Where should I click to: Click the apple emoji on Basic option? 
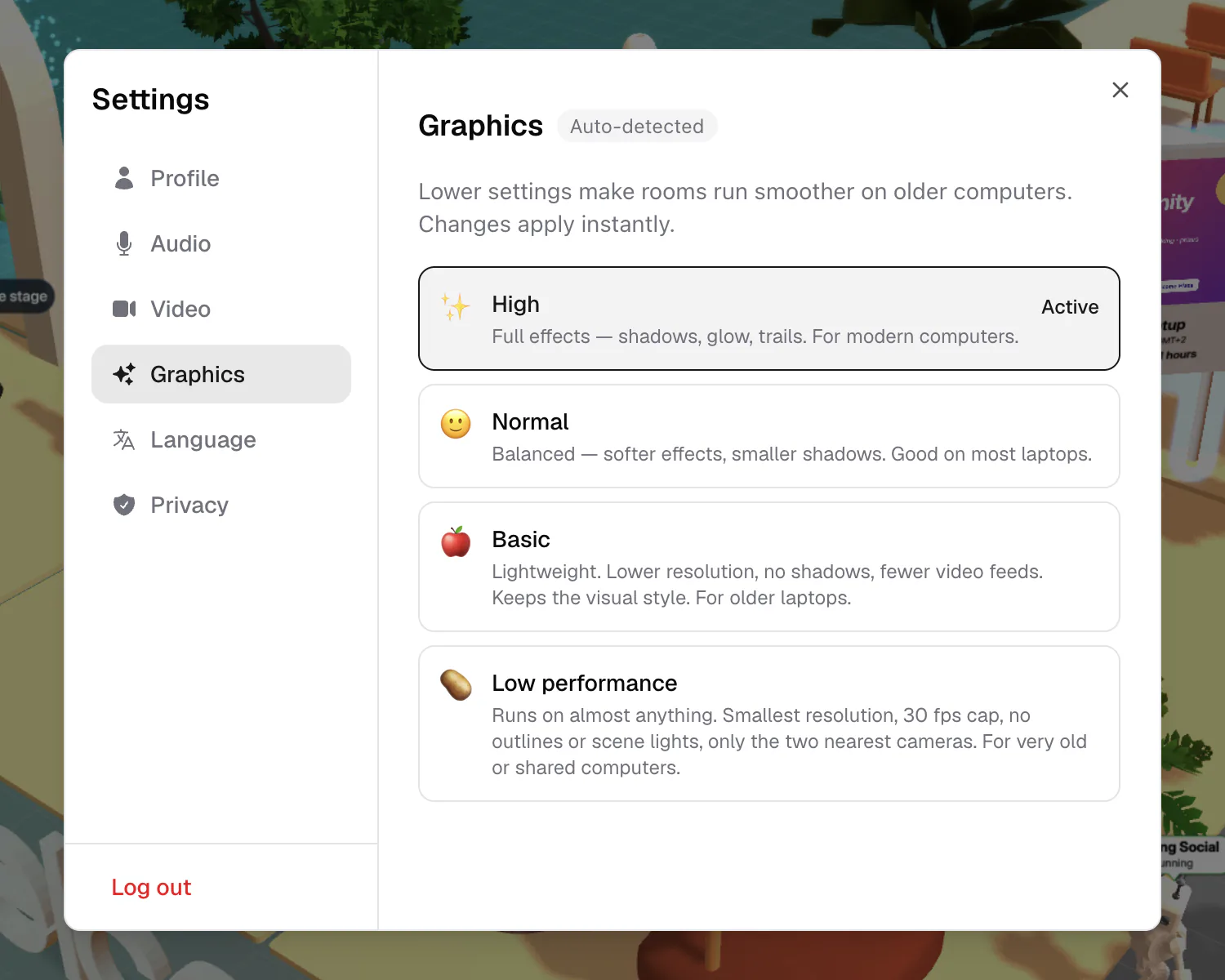(456, 541)
